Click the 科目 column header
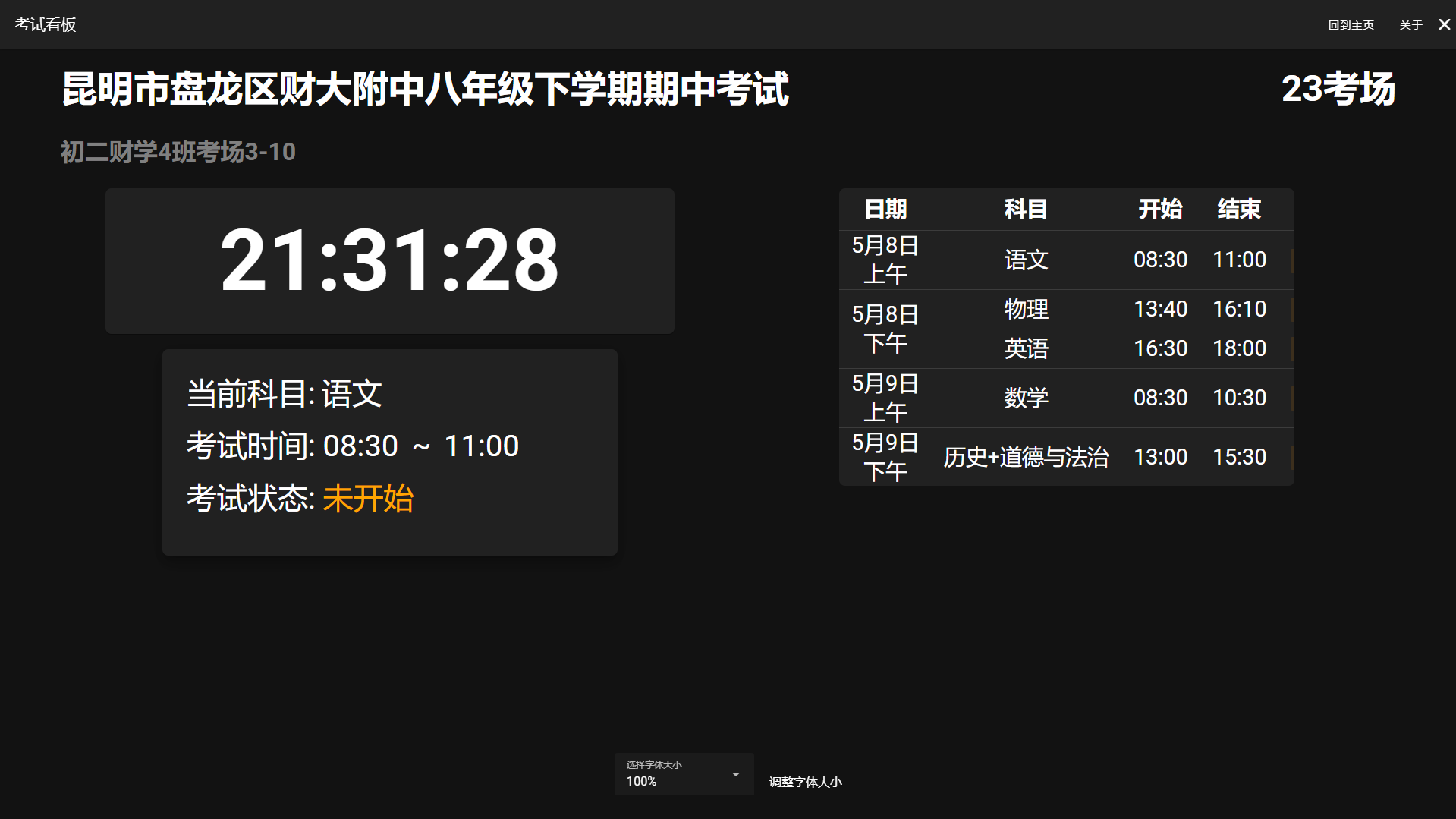 click(x=1026, y=209)
